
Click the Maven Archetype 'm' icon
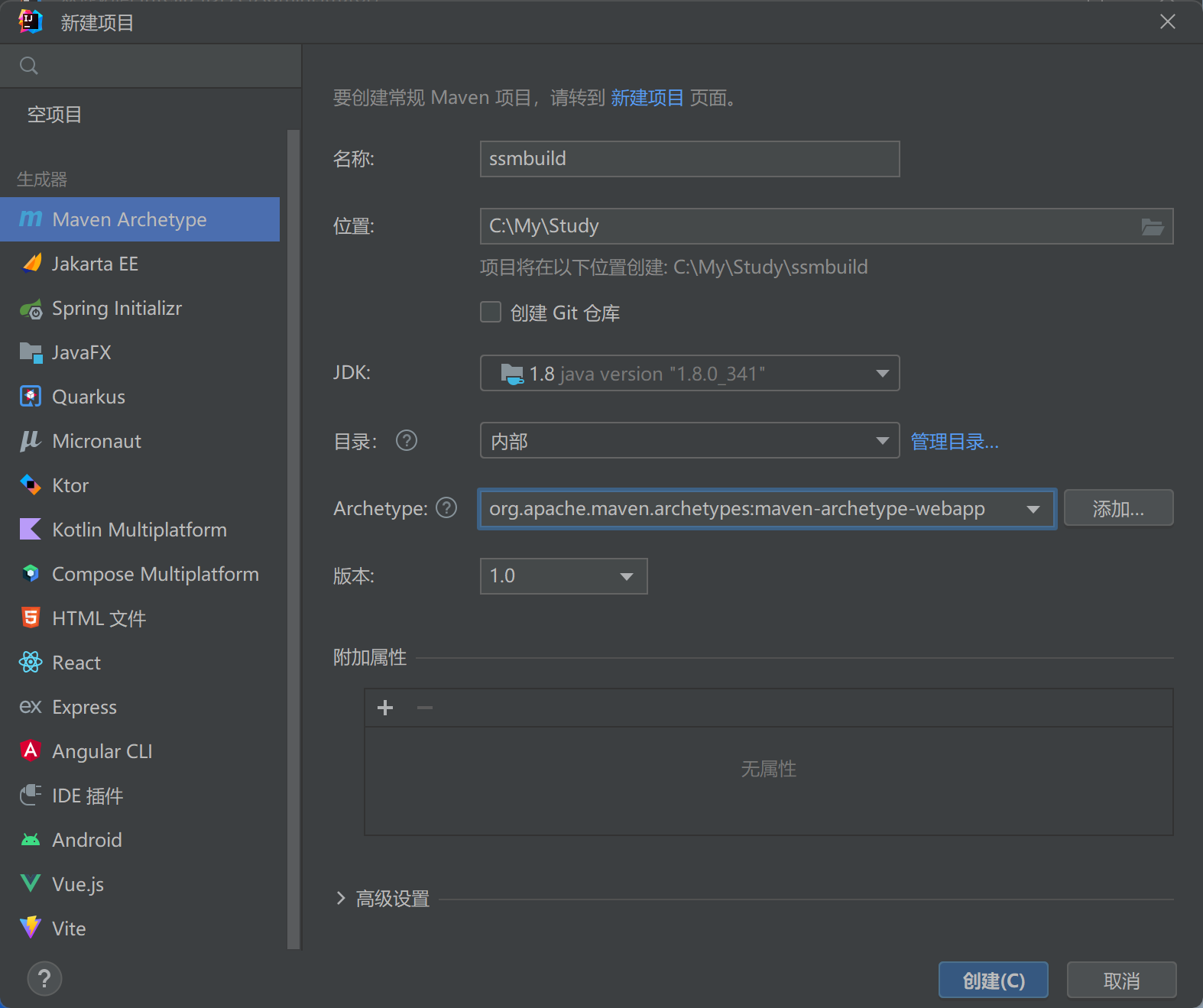point(31,219)
